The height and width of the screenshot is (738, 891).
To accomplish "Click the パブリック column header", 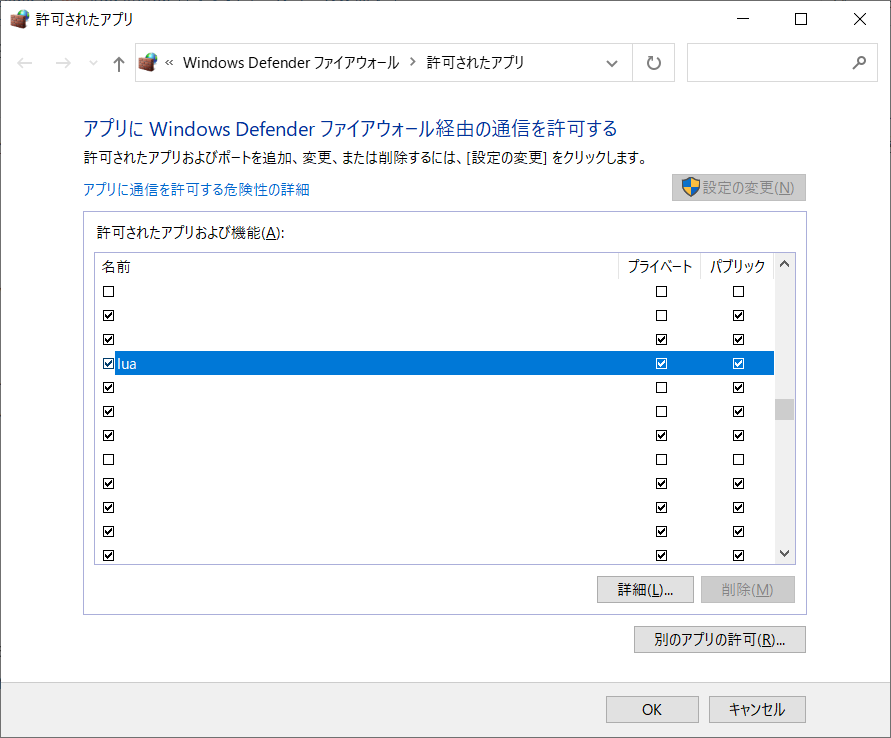I will pyautogui.click(x=737, y=266).
